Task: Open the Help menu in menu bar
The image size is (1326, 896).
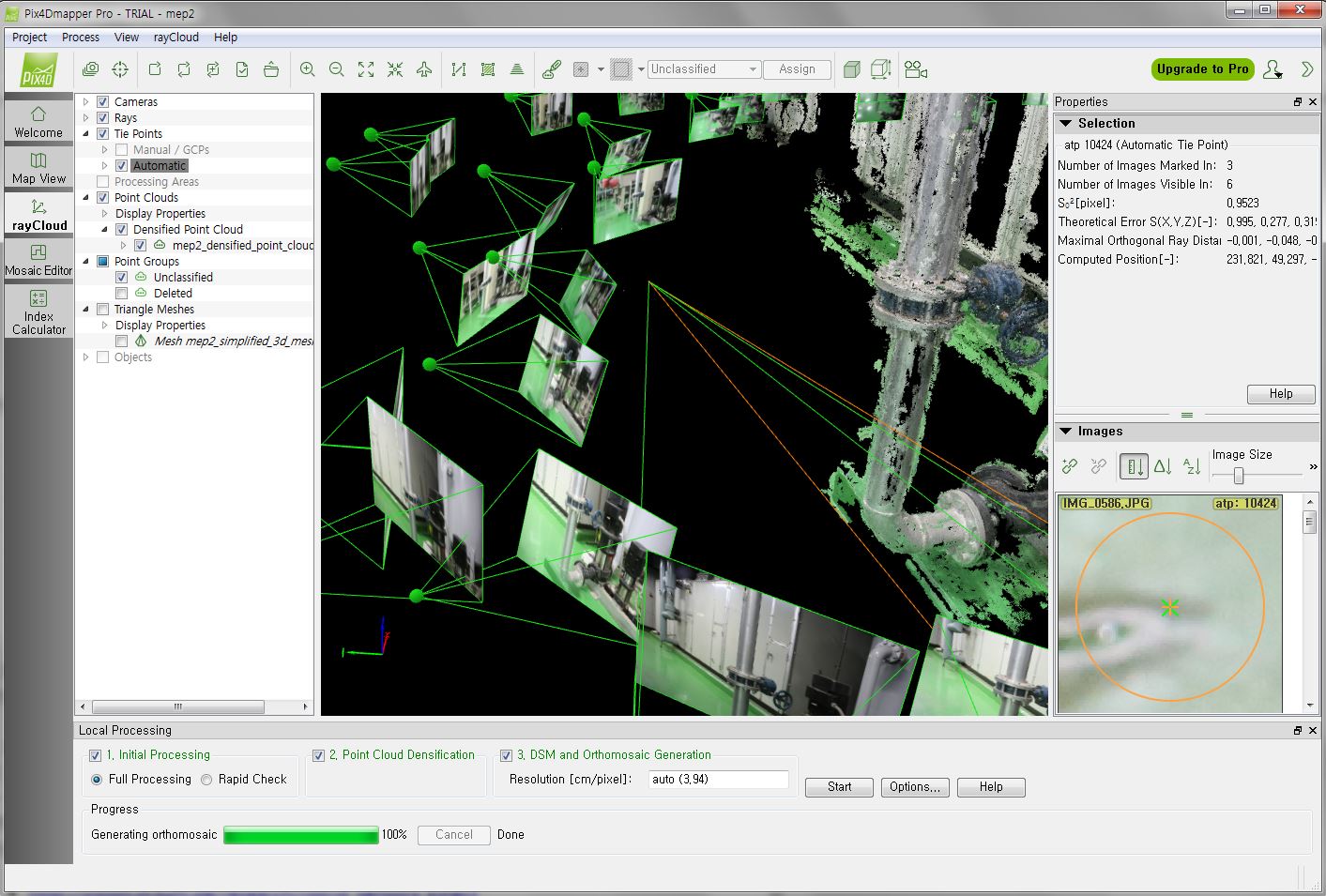Action: 225,38
